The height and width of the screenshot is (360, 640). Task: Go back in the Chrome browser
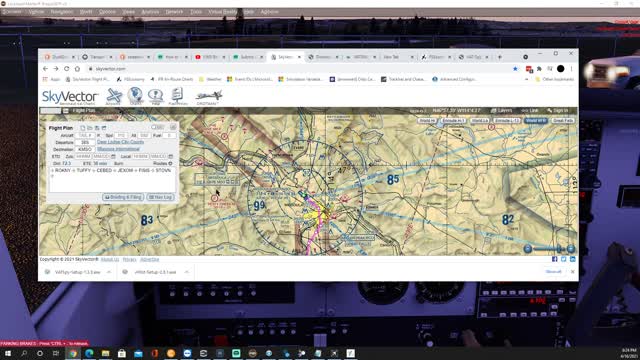click(x=45, y=69)
